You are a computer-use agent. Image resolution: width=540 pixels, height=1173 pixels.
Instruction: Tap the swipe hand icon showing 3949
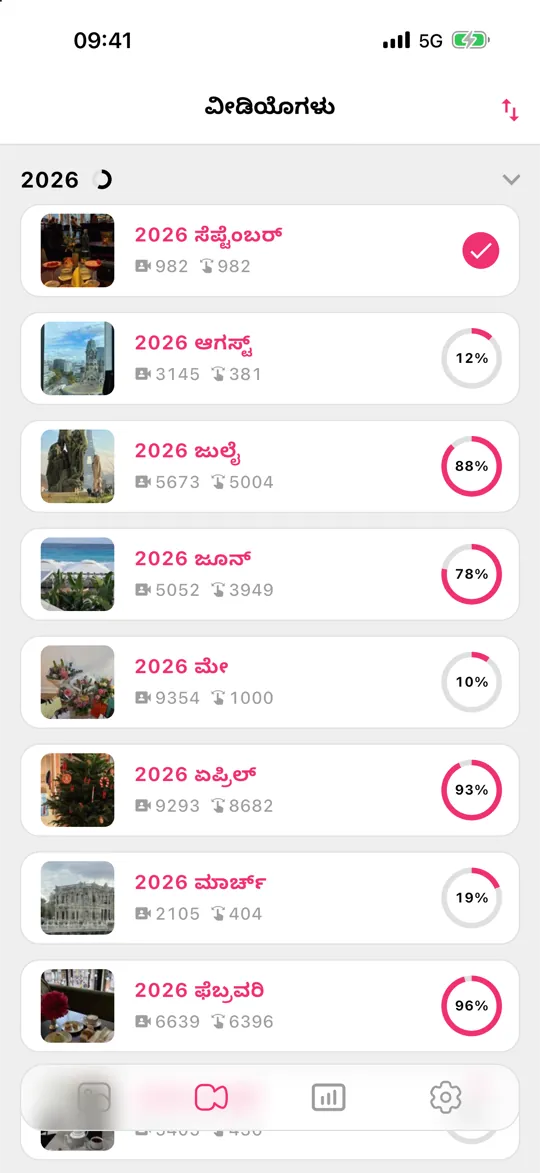pos(217,589)
